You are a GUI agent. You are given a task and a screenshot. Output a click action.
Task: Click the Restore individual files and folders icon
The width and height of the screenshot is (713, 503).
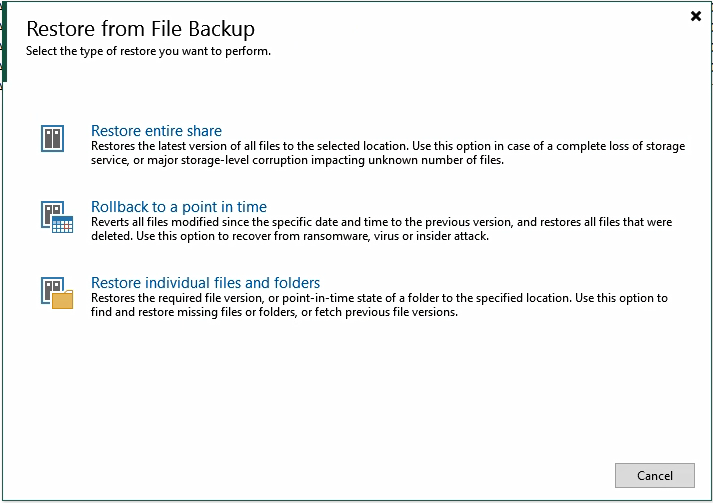[x=56, y=292]
